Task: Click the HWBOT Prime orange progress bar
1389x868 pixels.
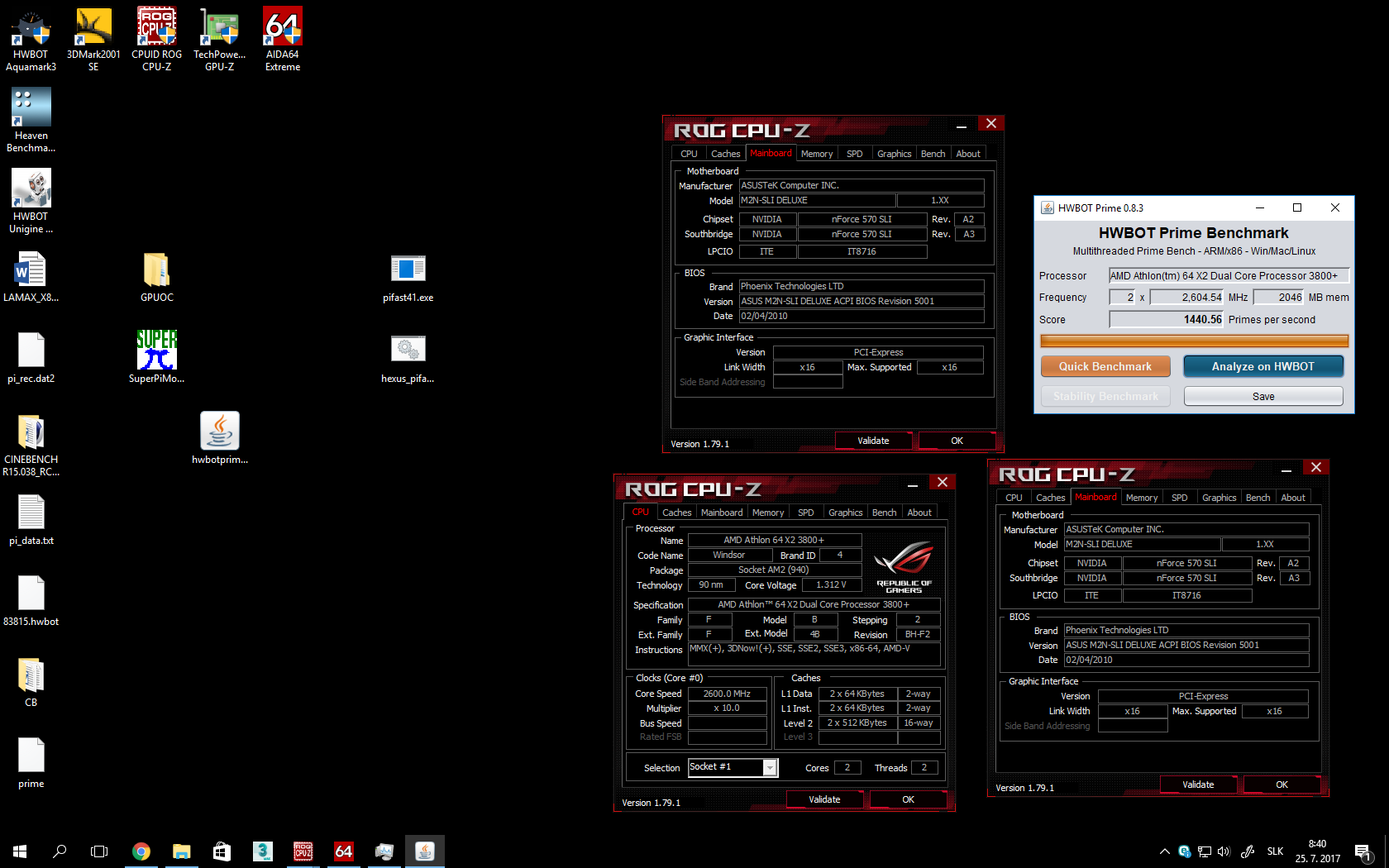Action: pos(1194,341)
